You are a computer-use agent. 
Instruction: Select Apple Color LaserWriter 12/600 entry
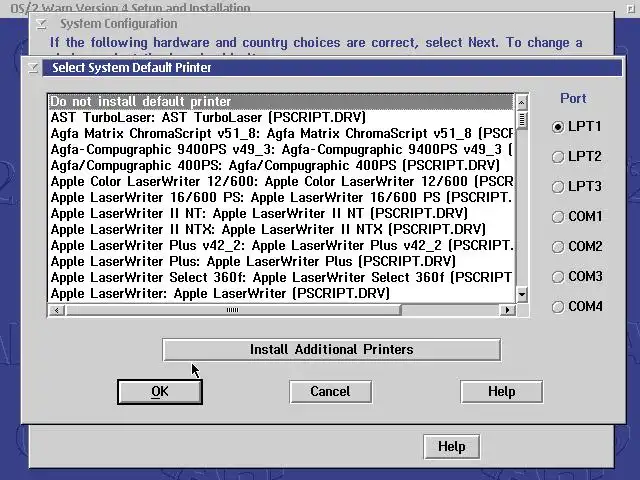point(281,181)
